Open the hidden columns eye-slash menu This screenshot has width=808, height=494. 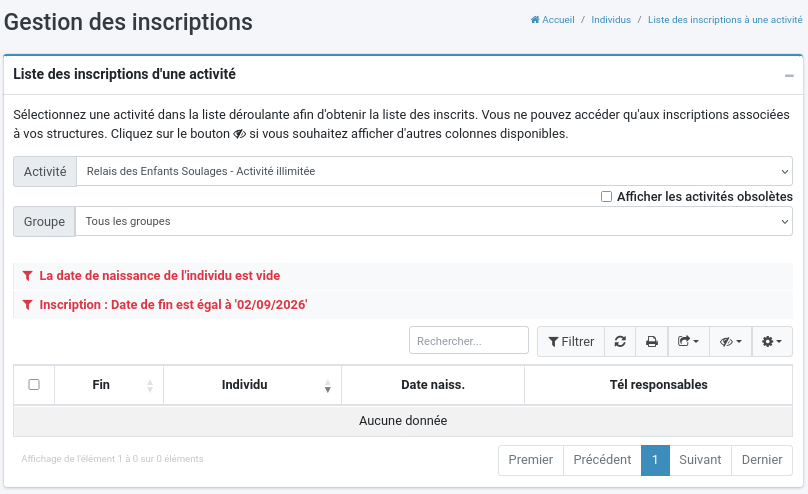730,342
